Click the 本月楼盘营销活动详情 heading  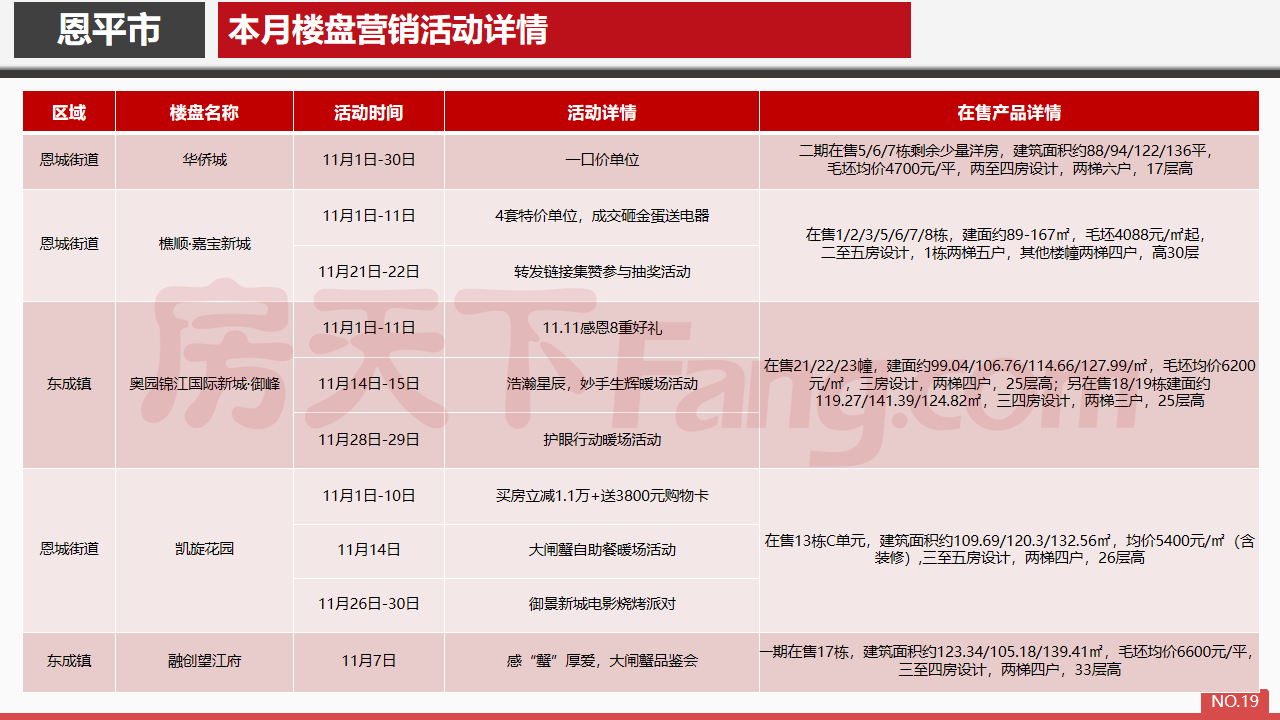click(x=388, y=30)
